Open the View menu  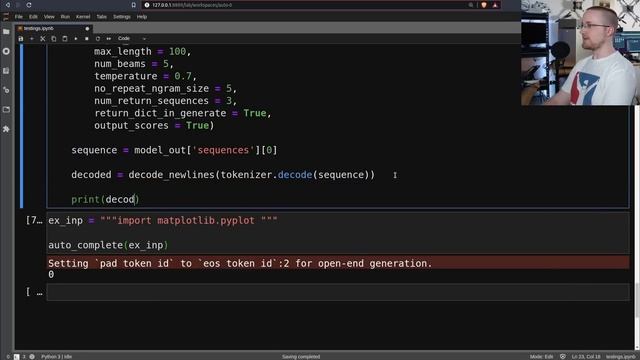pos(49,17)
